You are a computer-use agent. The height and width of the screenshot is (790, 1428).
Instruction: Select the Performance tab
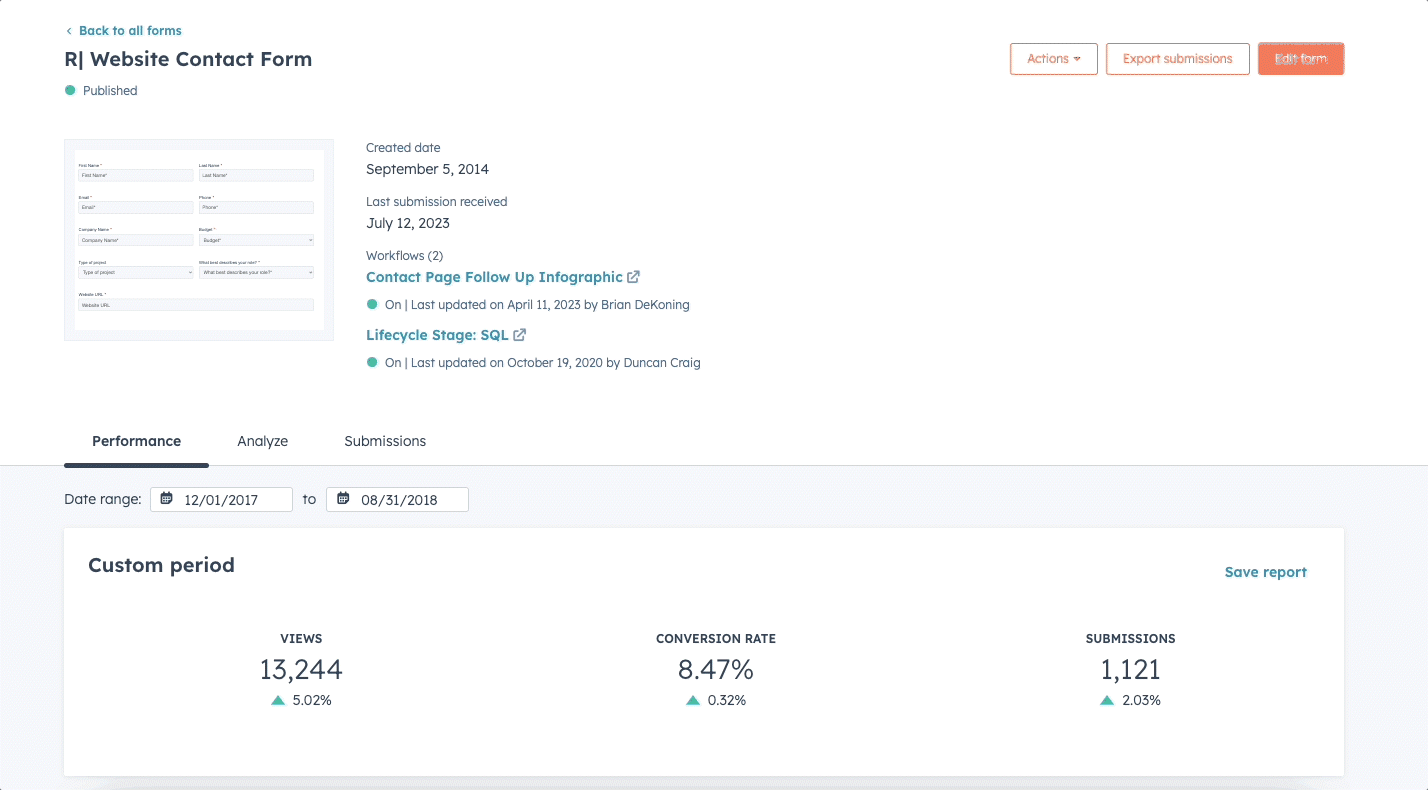point(136,441)
